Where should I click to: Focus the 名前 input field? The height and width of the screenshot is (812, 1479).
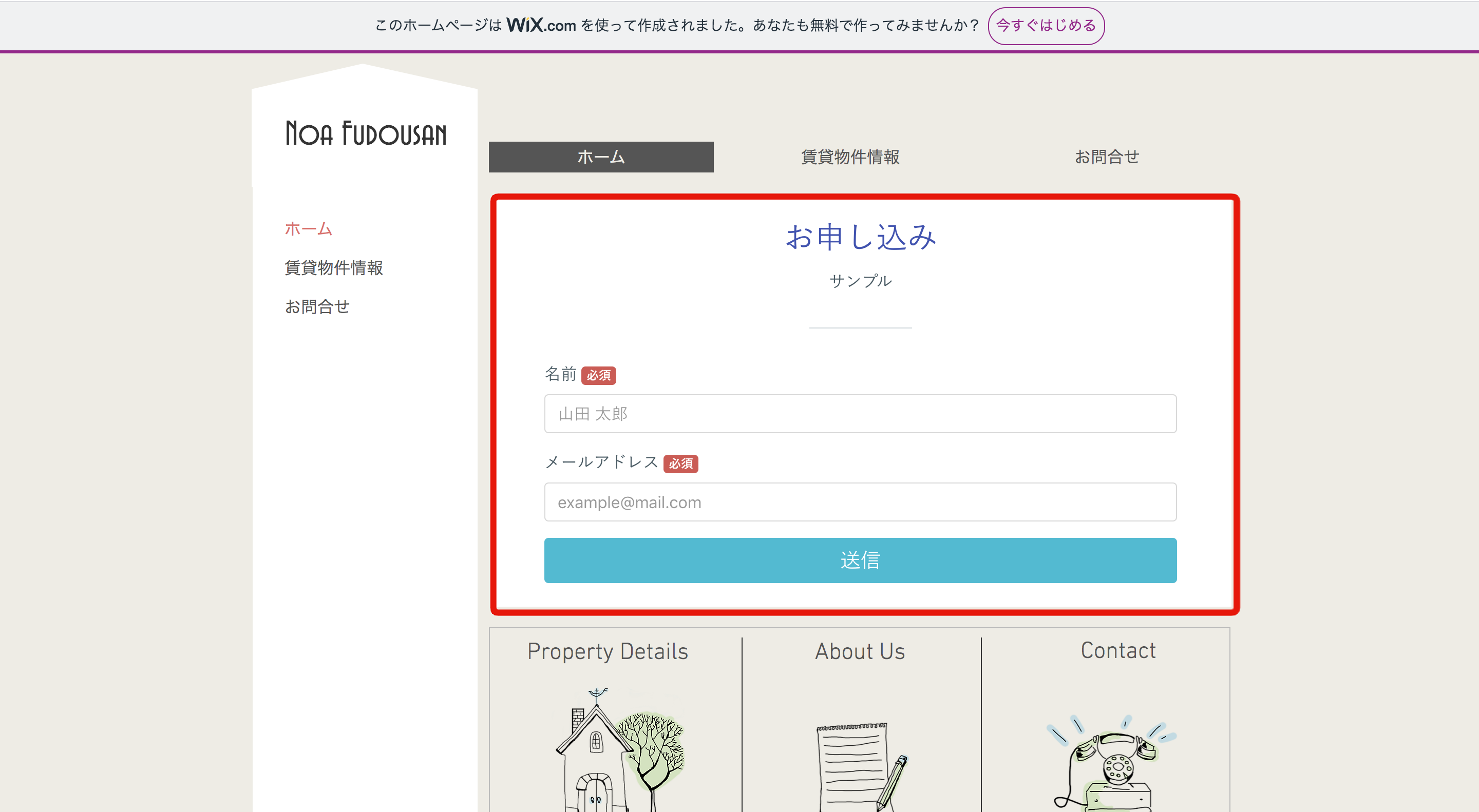[x=860, y=414]
